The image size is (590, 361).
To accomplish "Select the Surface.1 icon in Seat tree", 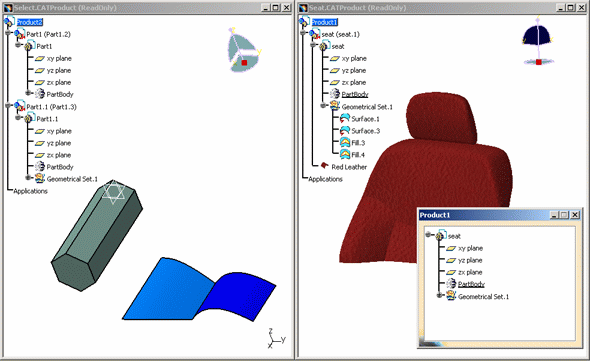I will [345, 119].
